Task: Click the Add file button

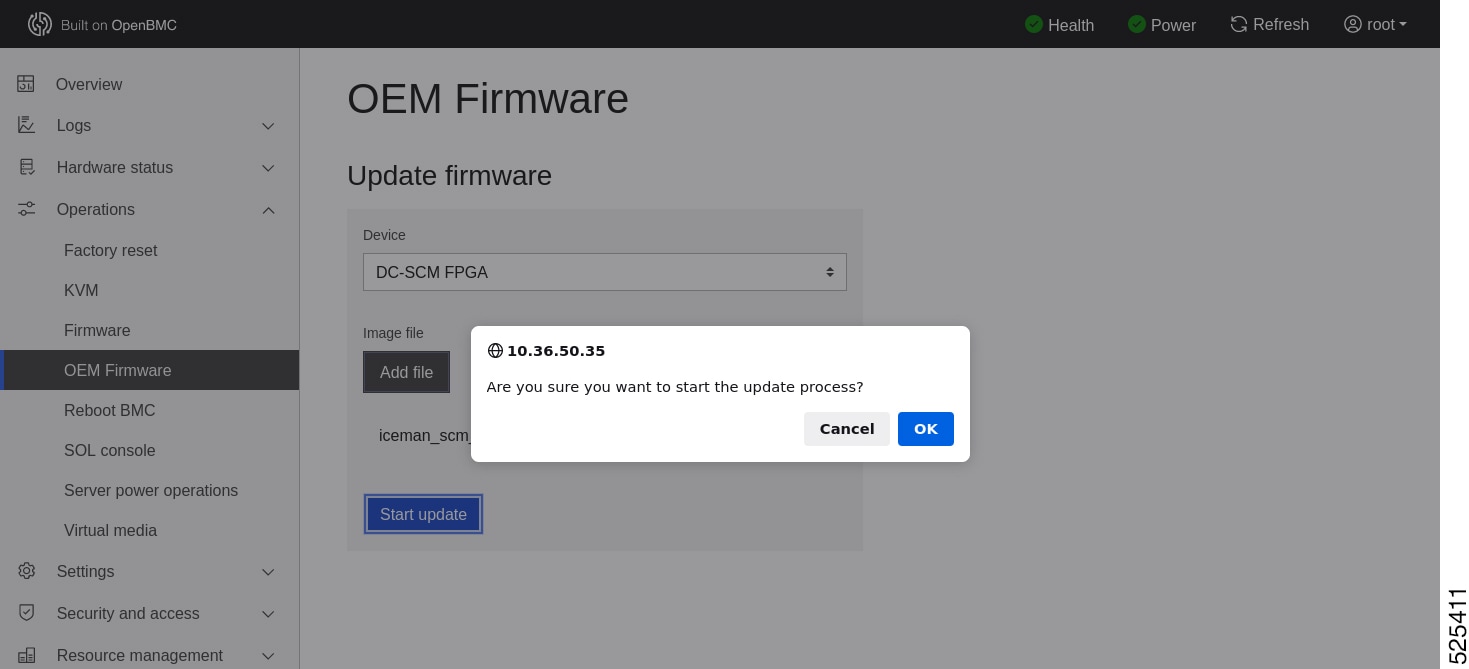Action: point(406,372)
